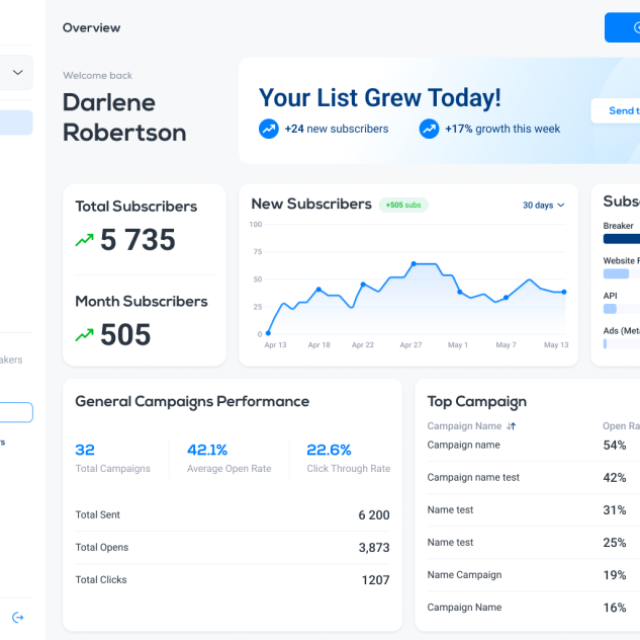Click the outlined field in the sidebar
Viewport: 640px width, 640px height.
pos(16,412)
